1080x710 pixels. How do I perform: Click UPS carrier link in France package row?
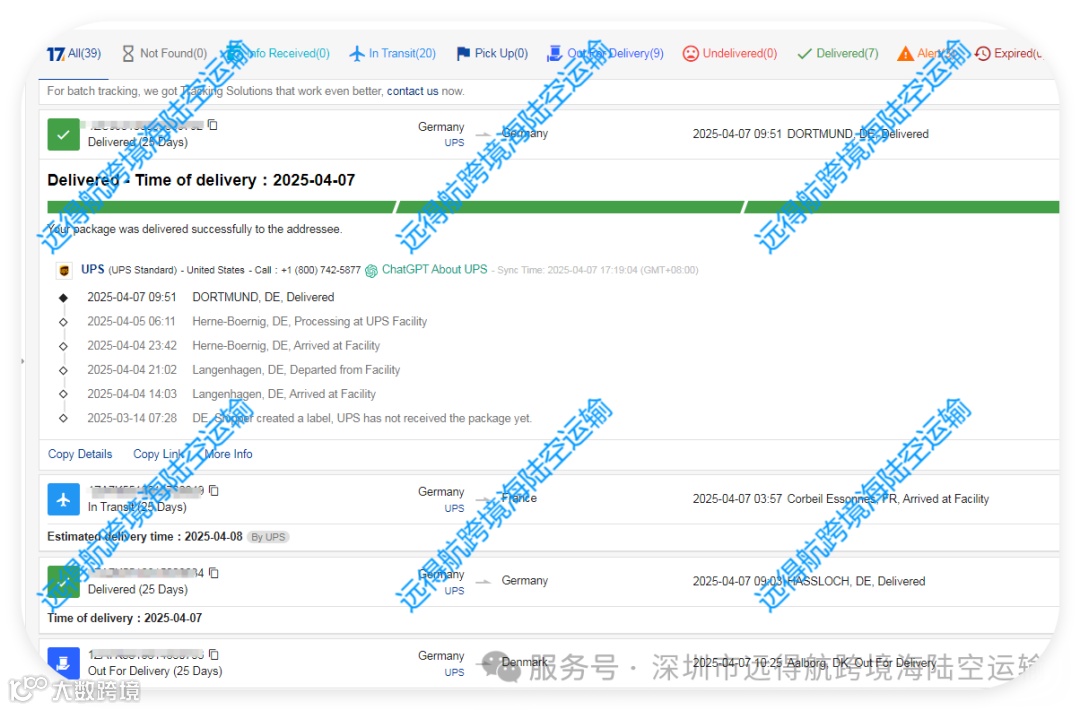455,508
